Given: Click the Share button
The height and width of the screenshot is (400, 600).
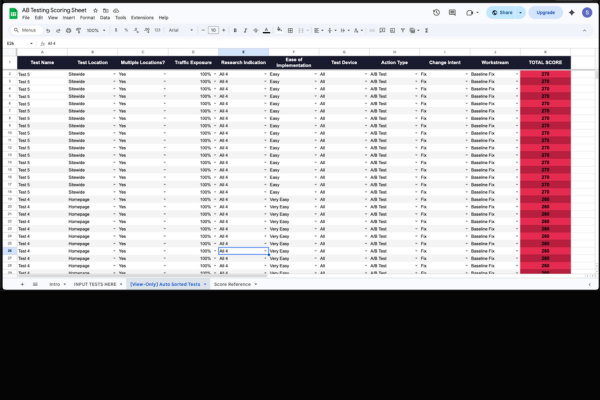Looking at the screenshot, I should point(502,13).
